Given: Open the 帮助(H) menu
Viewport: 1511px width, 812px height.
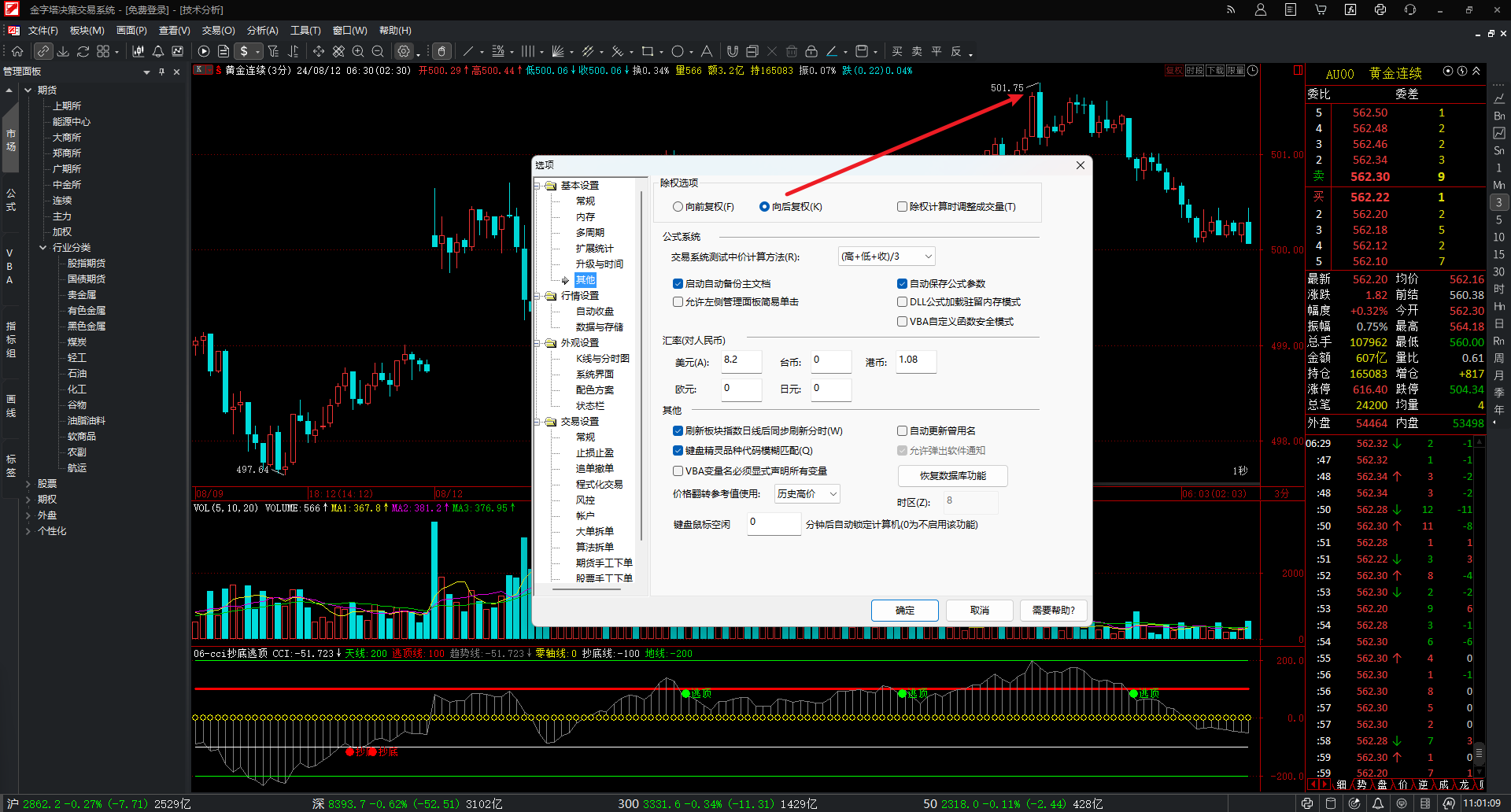Looking at the screenshot, I should tap(395, 31).
